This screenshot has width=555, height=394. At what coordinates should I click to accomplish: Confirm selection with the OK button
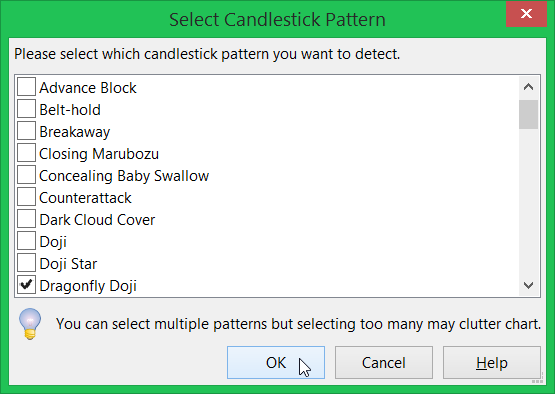tap(276, 362)
